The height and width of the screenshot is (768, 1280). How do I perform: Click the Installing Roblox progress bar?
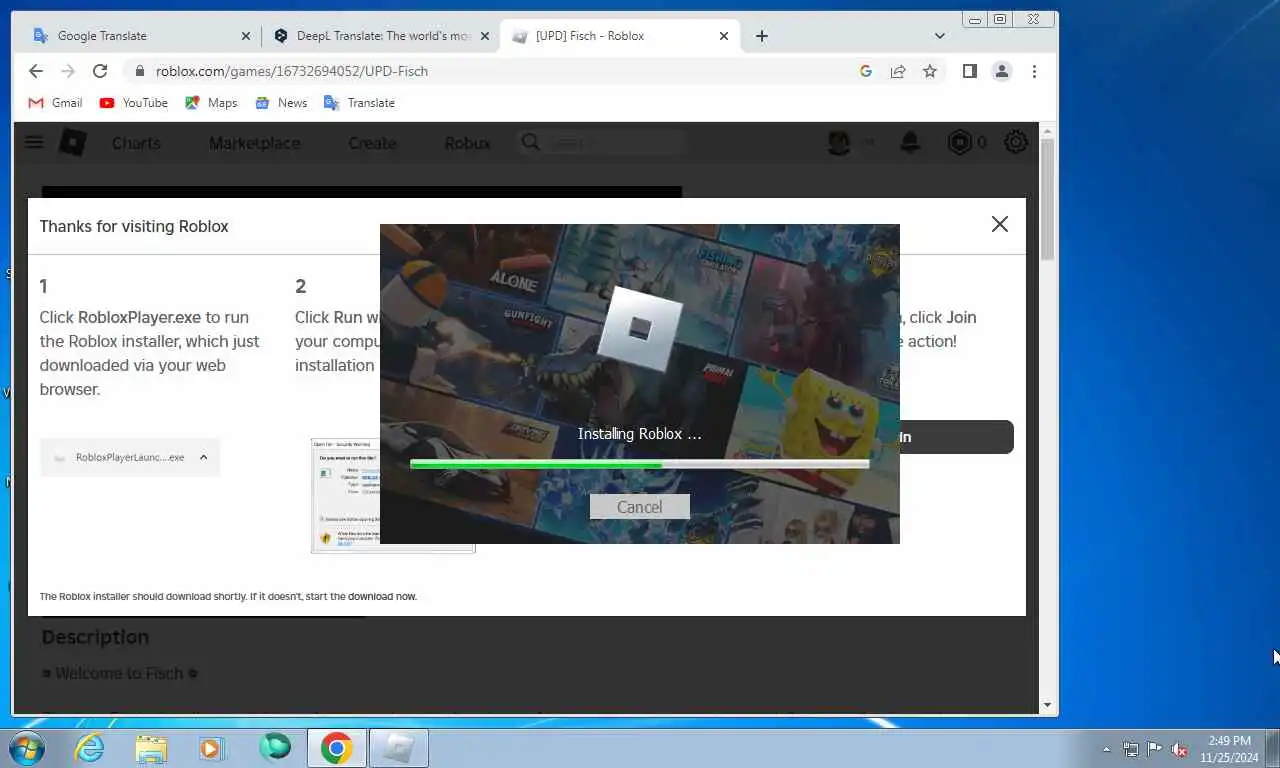click(x=639, y=464)
